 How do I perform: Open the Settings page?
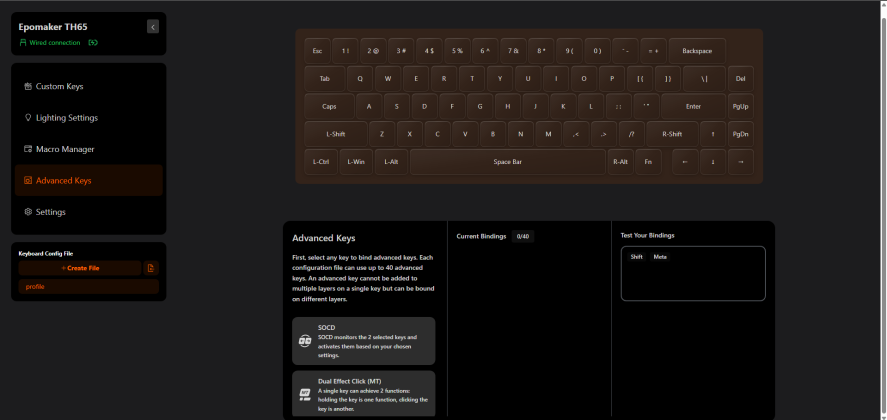click(89, 212)
